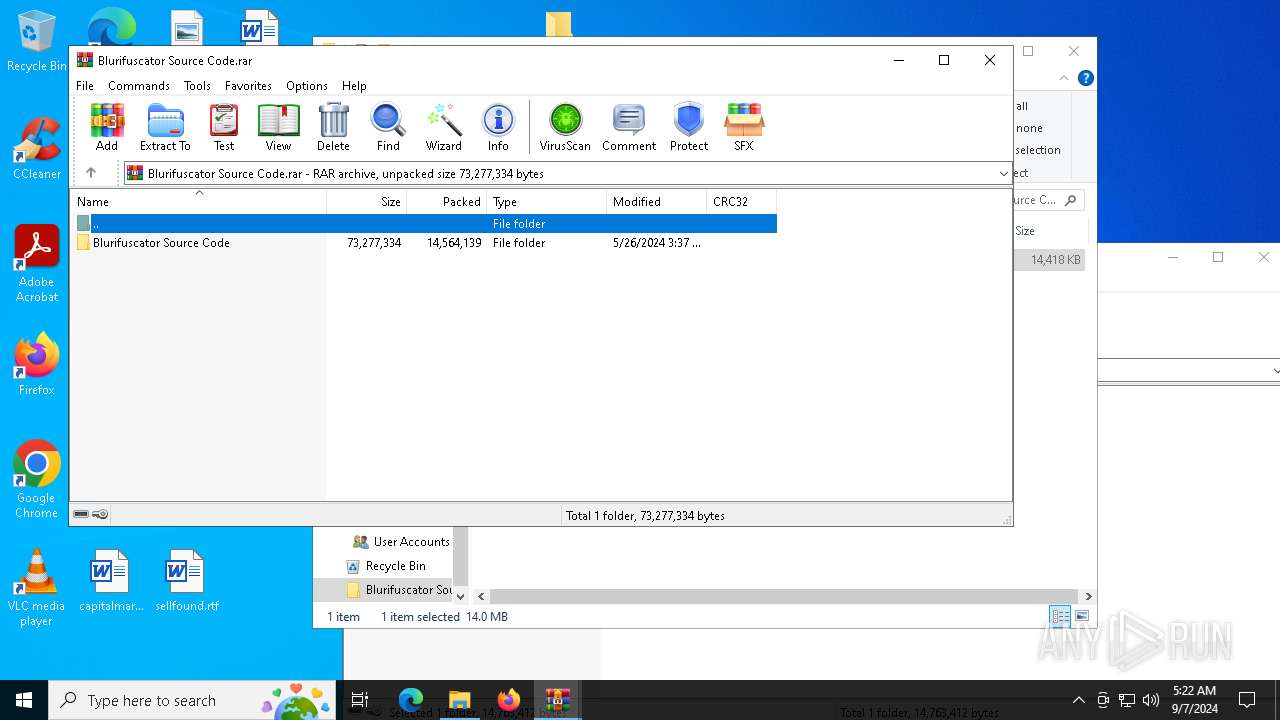Go up one level arrow

point(91,173)
